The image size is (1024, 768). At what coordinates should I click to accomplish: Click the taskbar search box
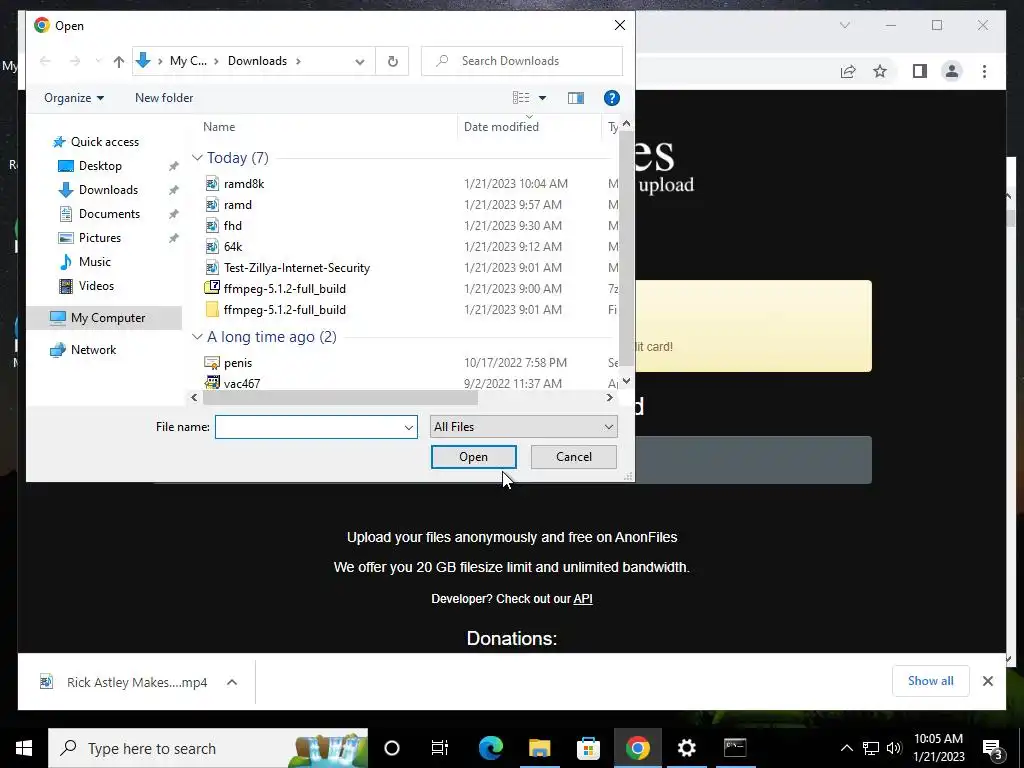208,748
